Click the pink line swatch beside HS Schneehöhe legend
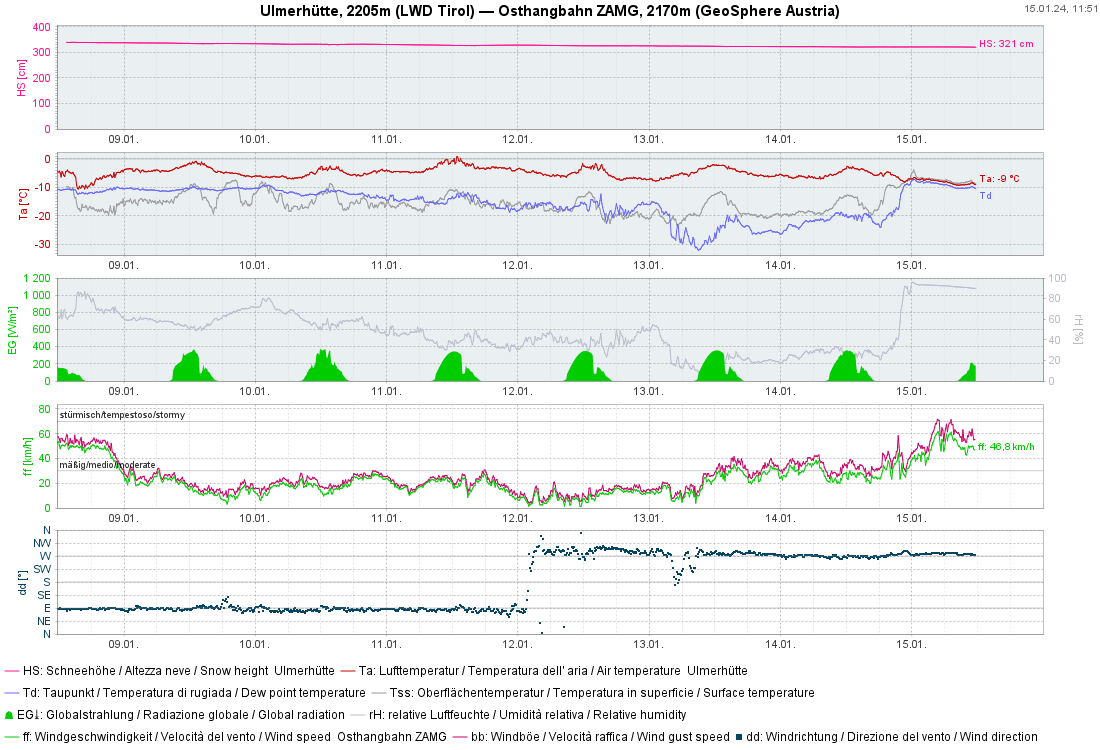The height and width of the screenshot is (750, 1100). click(x=12, y=671)
